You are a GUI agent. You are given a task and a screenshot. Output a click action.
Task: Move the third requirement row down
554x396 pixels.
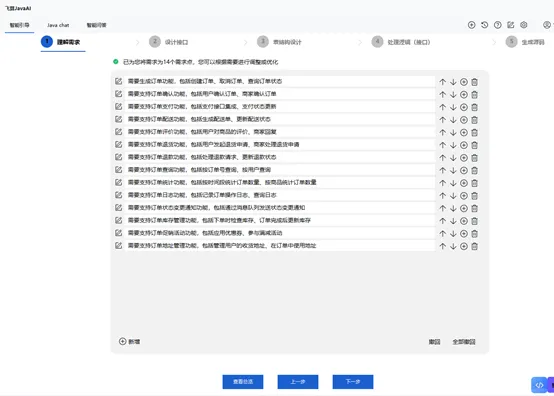(x=453, y=107)
